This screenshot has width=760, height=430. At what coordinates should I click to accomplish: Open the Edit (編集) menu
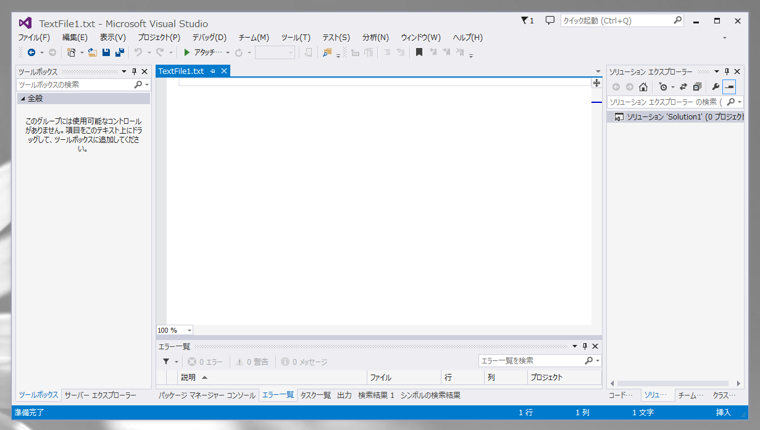click(x=75, y=37)
